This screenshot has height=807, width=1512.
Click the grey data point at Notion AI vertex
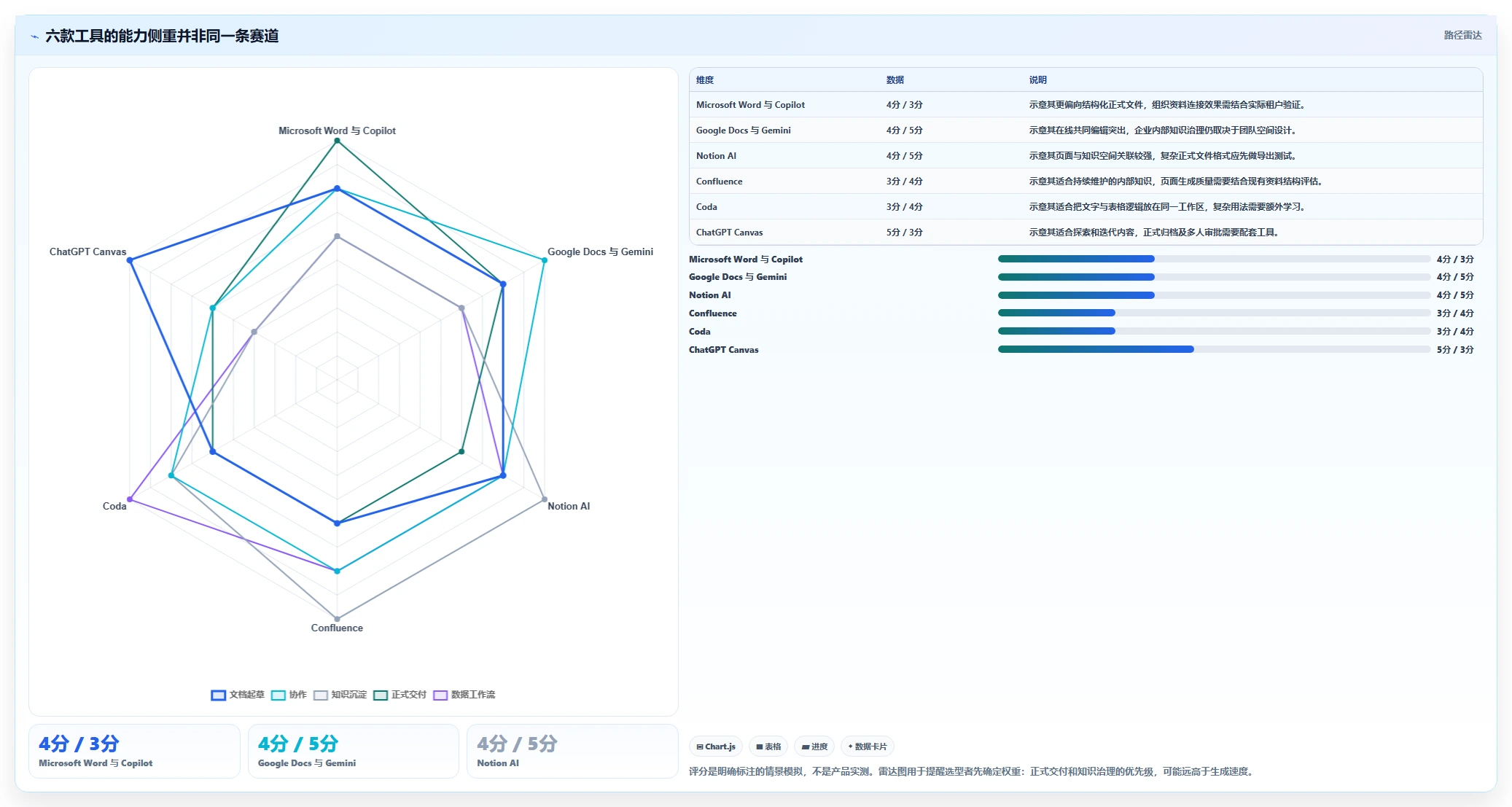(544, 499)
